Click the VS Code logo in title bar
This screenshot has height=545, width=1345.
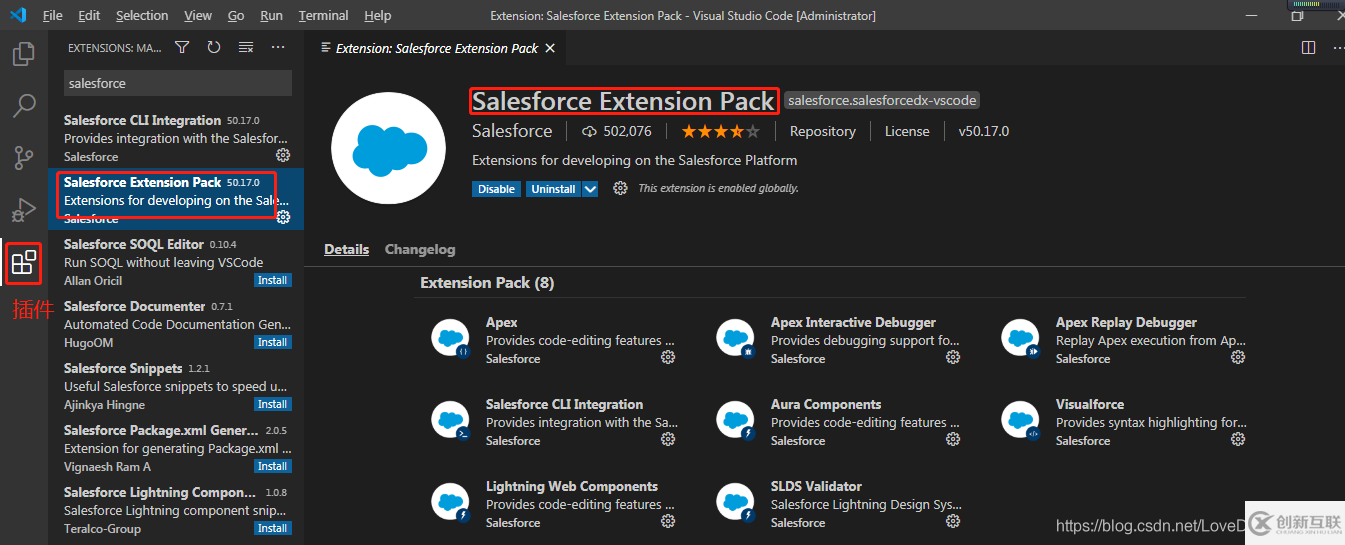pos(18,15)
